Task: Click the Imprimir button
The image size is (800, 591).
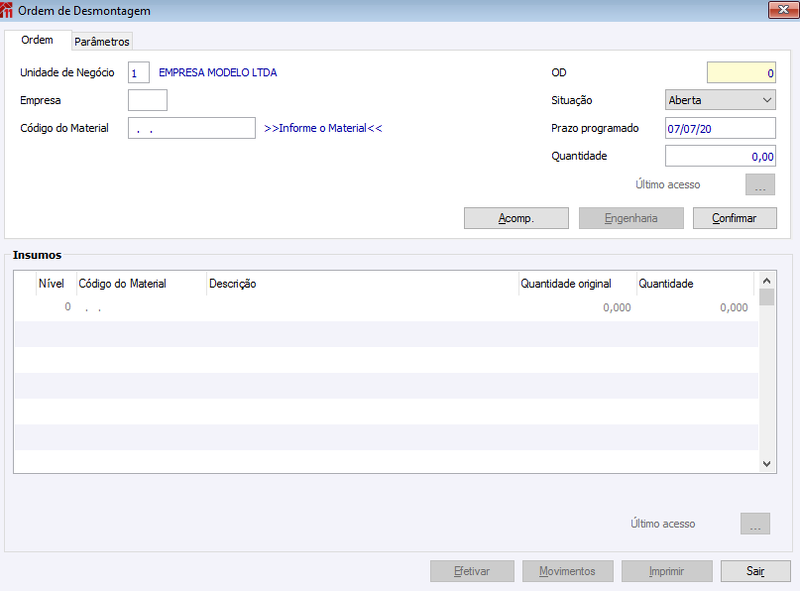Action: (x=666, y=571)
